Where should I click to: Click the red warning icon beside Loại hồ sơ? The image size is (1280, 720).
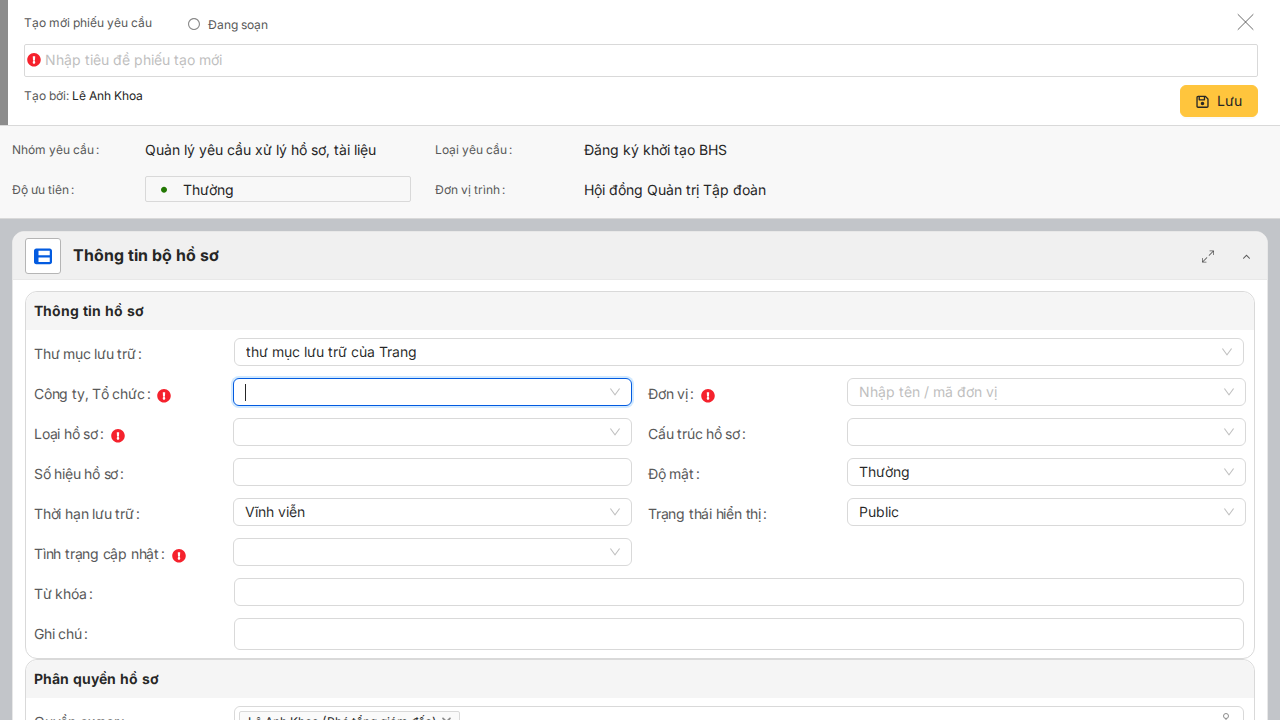point(118,435)
